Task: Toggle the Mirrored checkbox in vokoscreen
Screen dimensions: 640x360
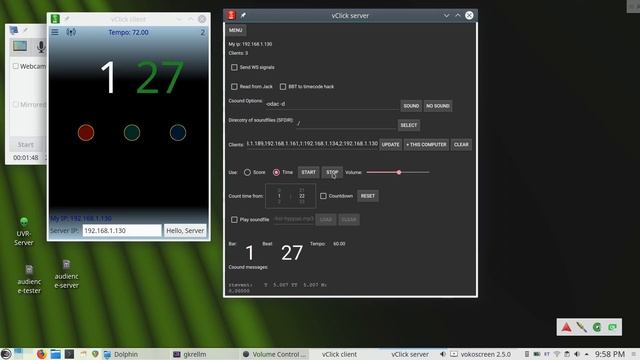Action: (x=16, y=104)
